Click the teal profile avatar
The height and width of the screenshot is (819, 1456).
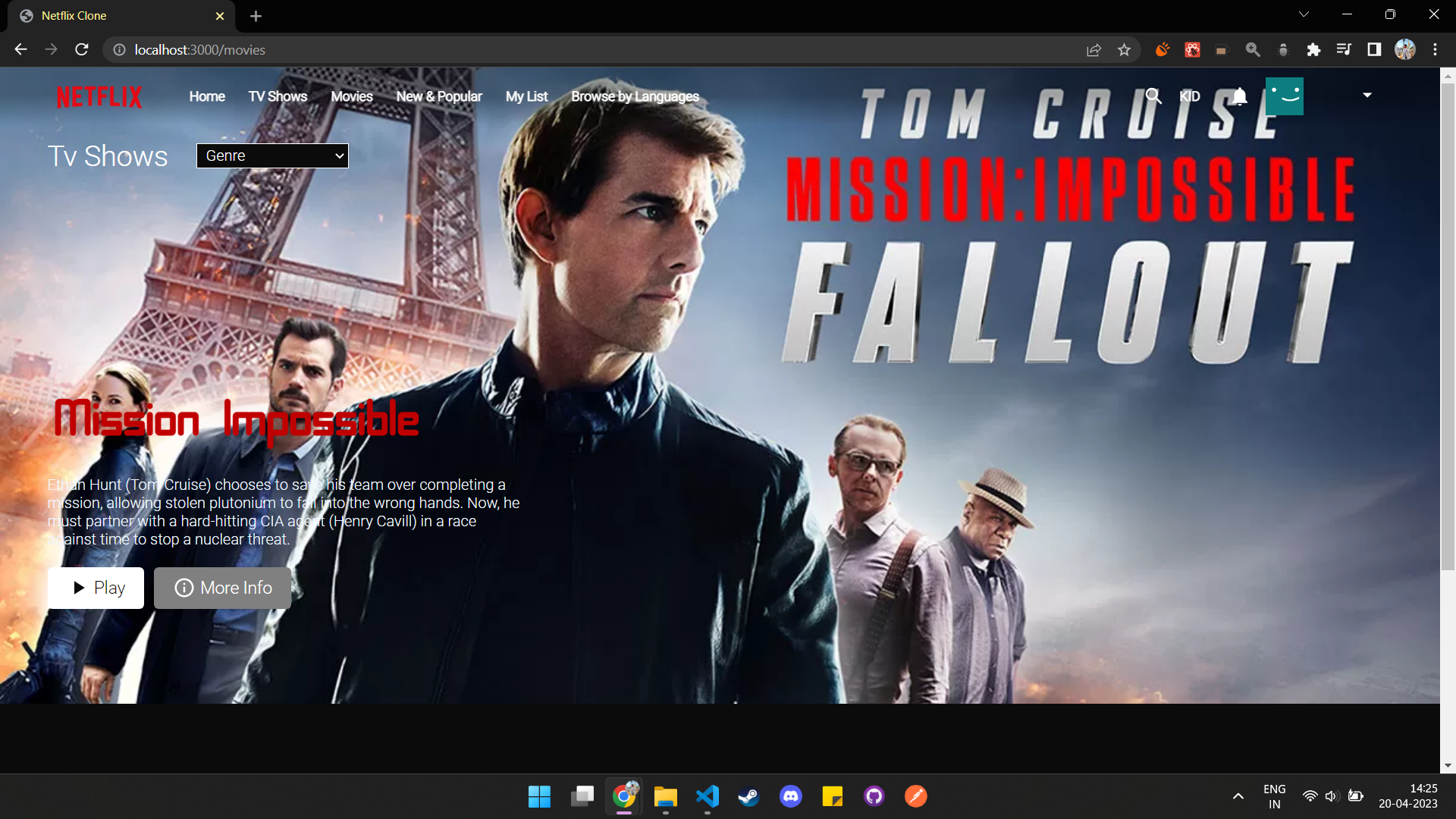click(x=1284, y=96)
